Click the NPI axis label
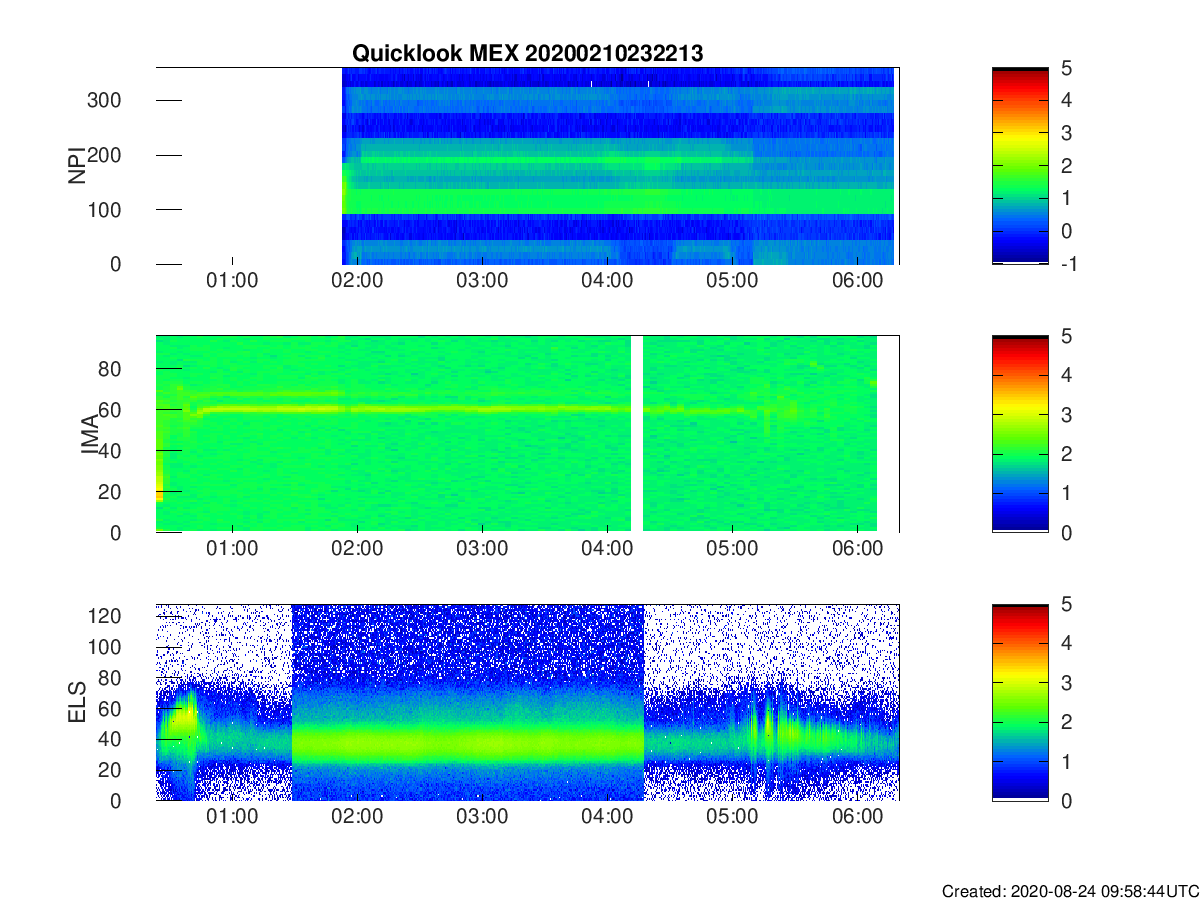 (x=76, y=166)
